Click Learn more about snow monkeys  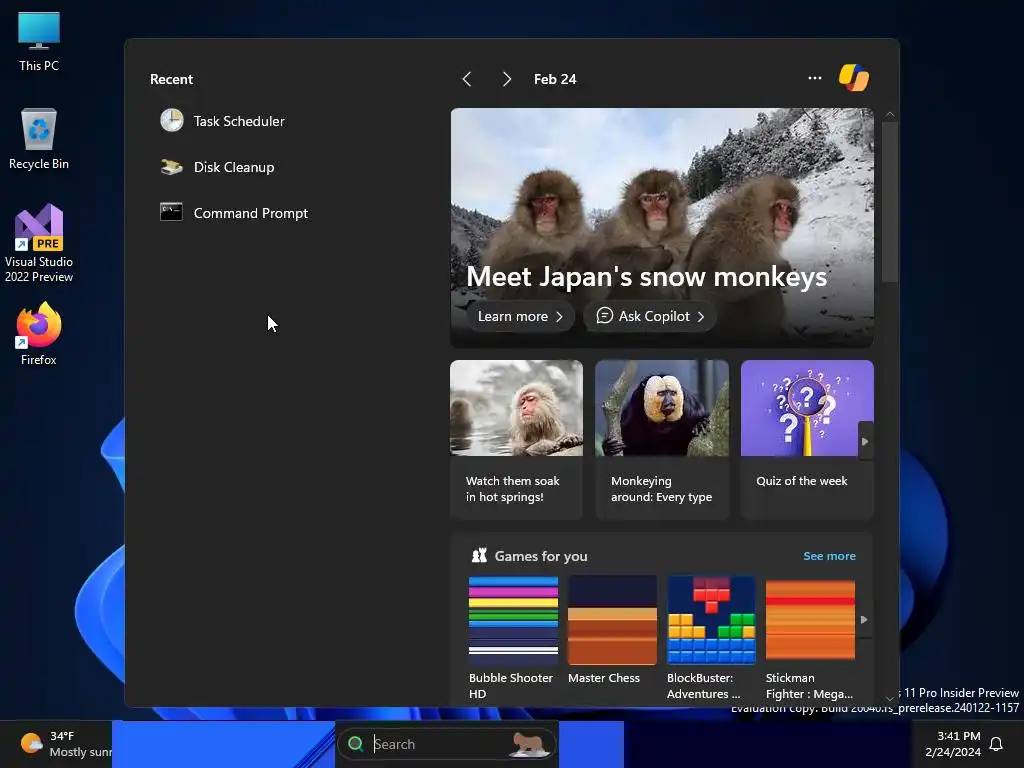520,316
